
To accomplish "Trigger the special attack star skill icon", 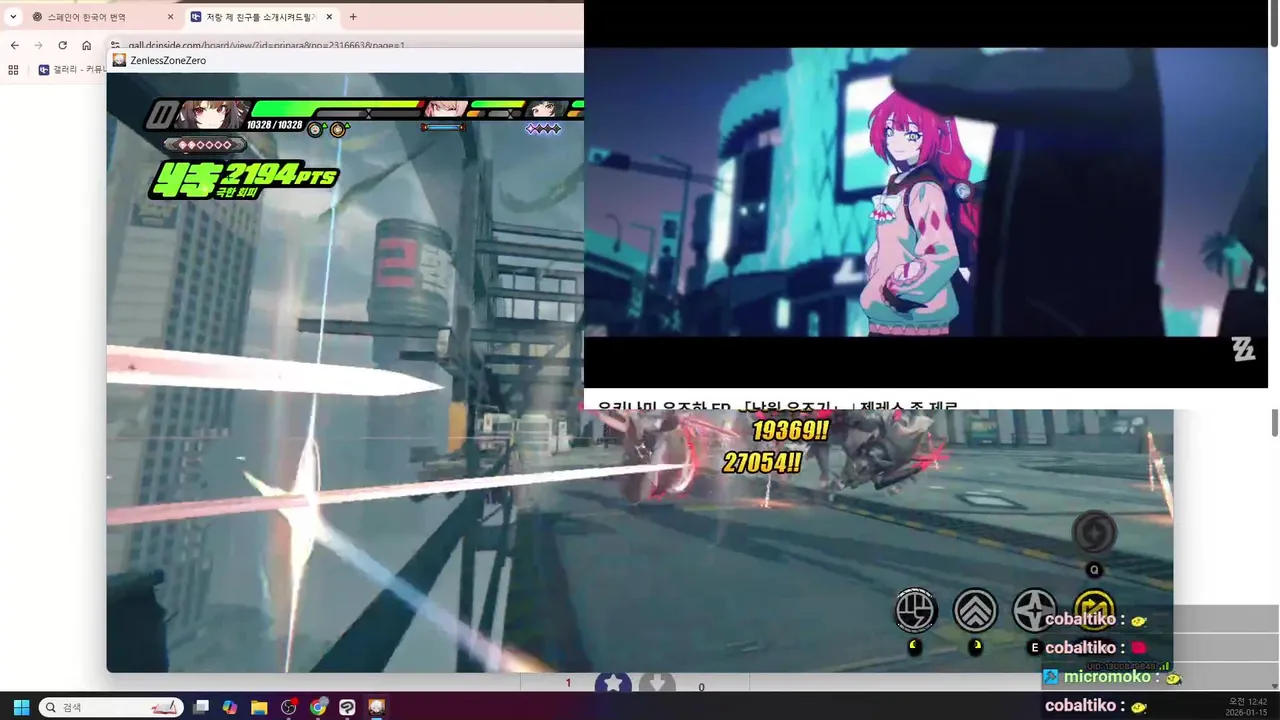I will 1035,611.
